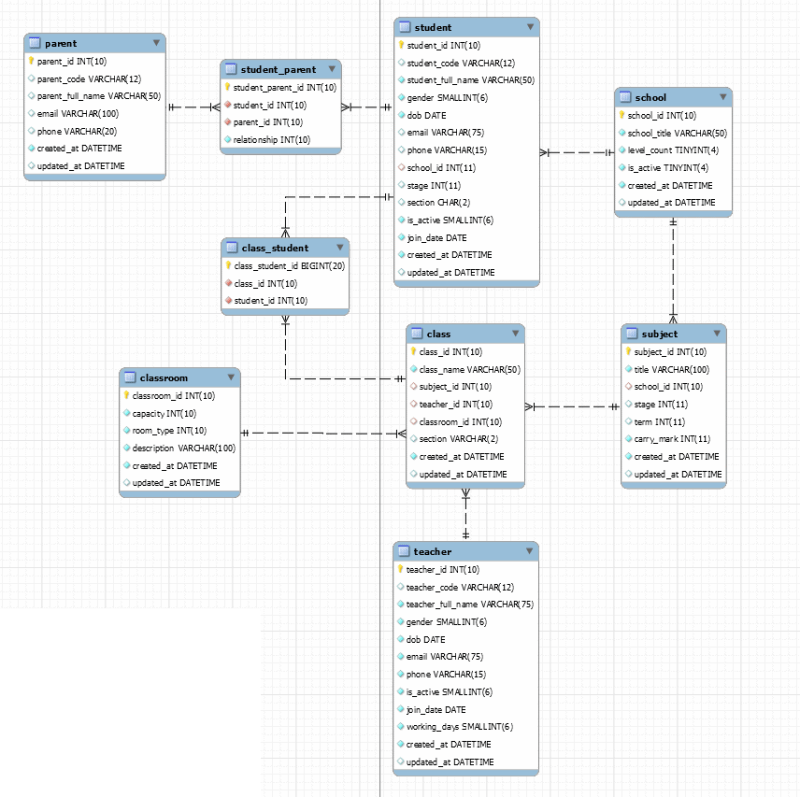Click the foreign key diamond next to parent_id
800x797 pixels.
tap(229, 122)
